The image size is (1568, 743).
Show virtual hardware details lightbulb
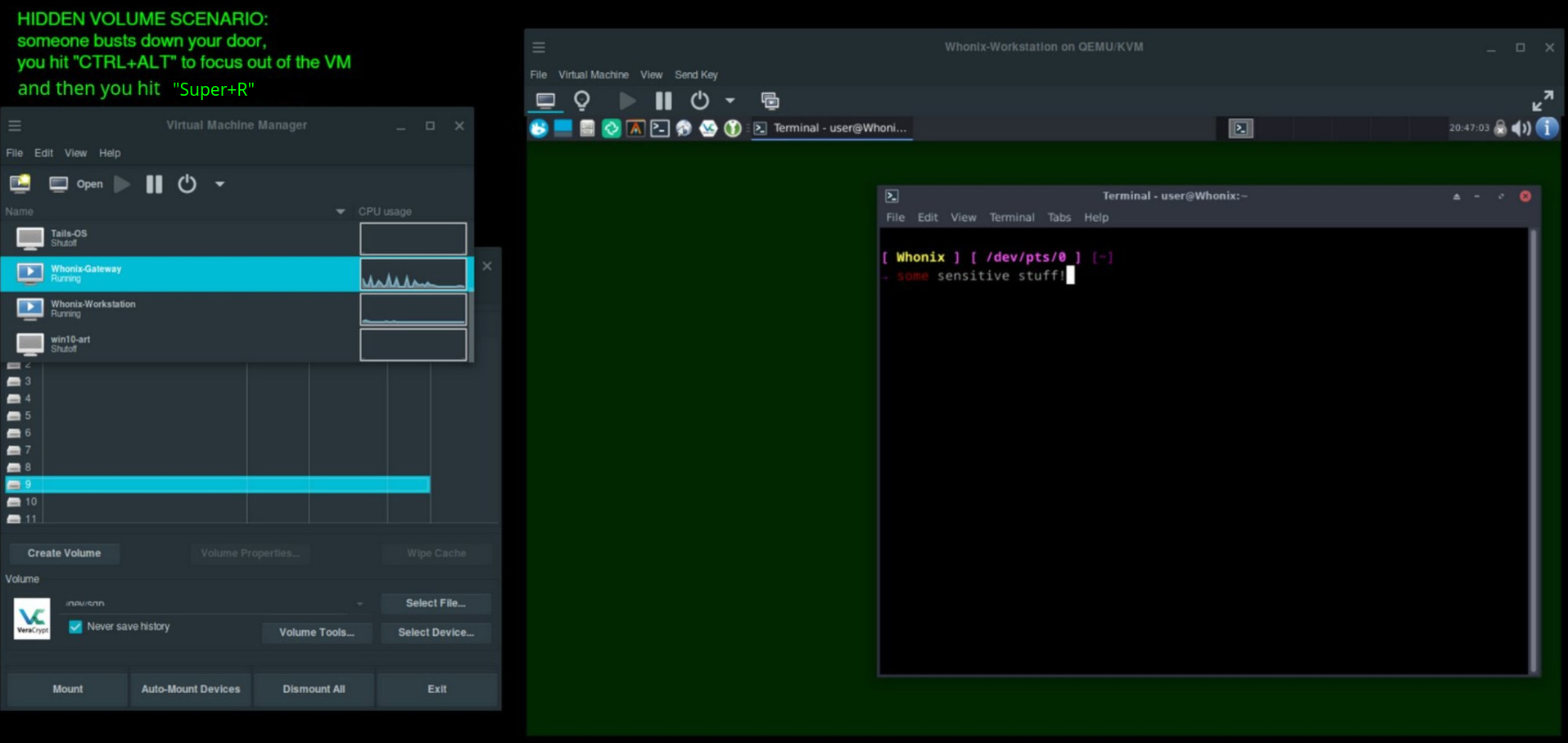pos(582,101)
